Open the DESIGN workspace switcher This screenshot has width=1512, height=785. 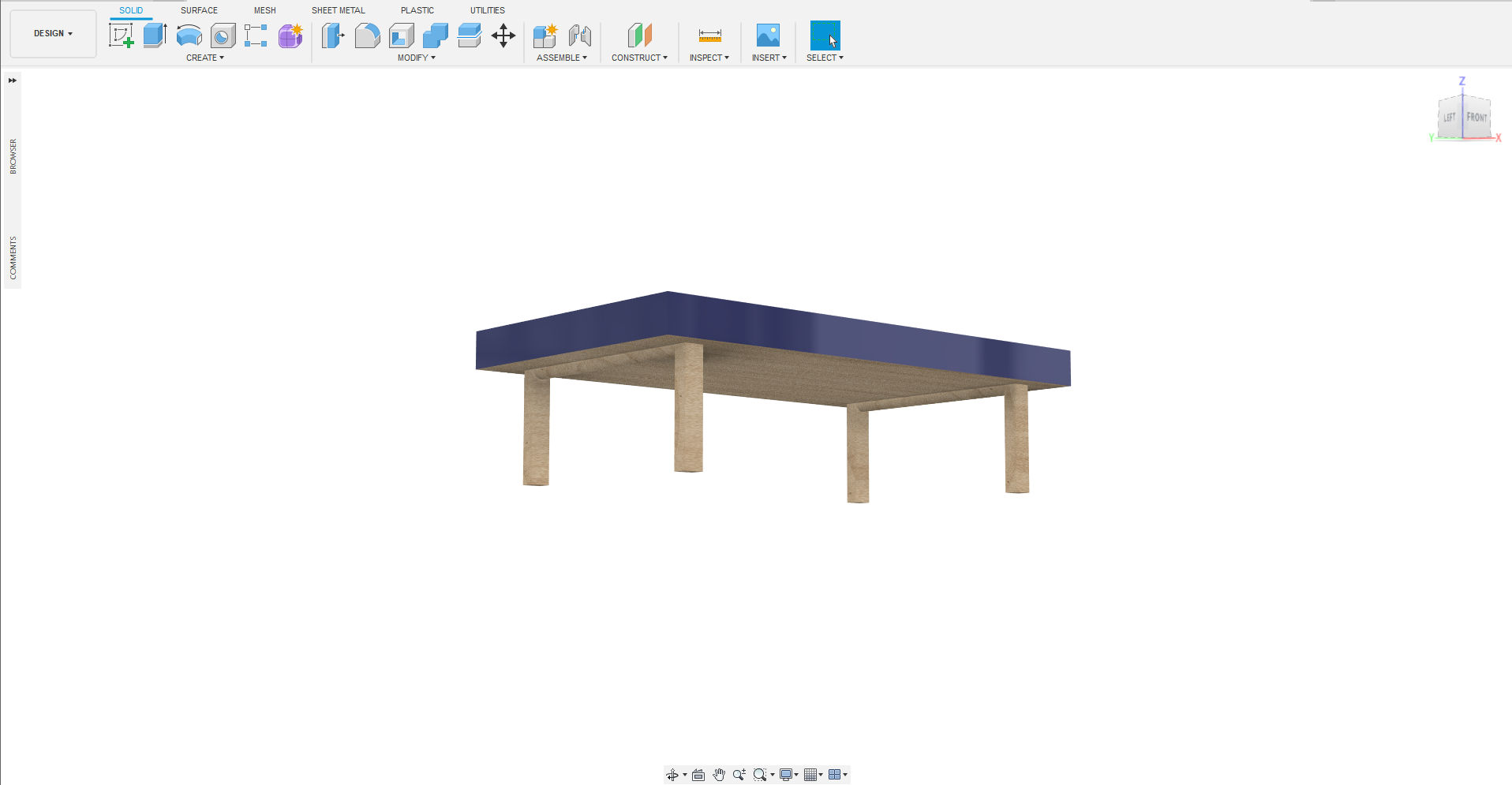tap(52, 33)
